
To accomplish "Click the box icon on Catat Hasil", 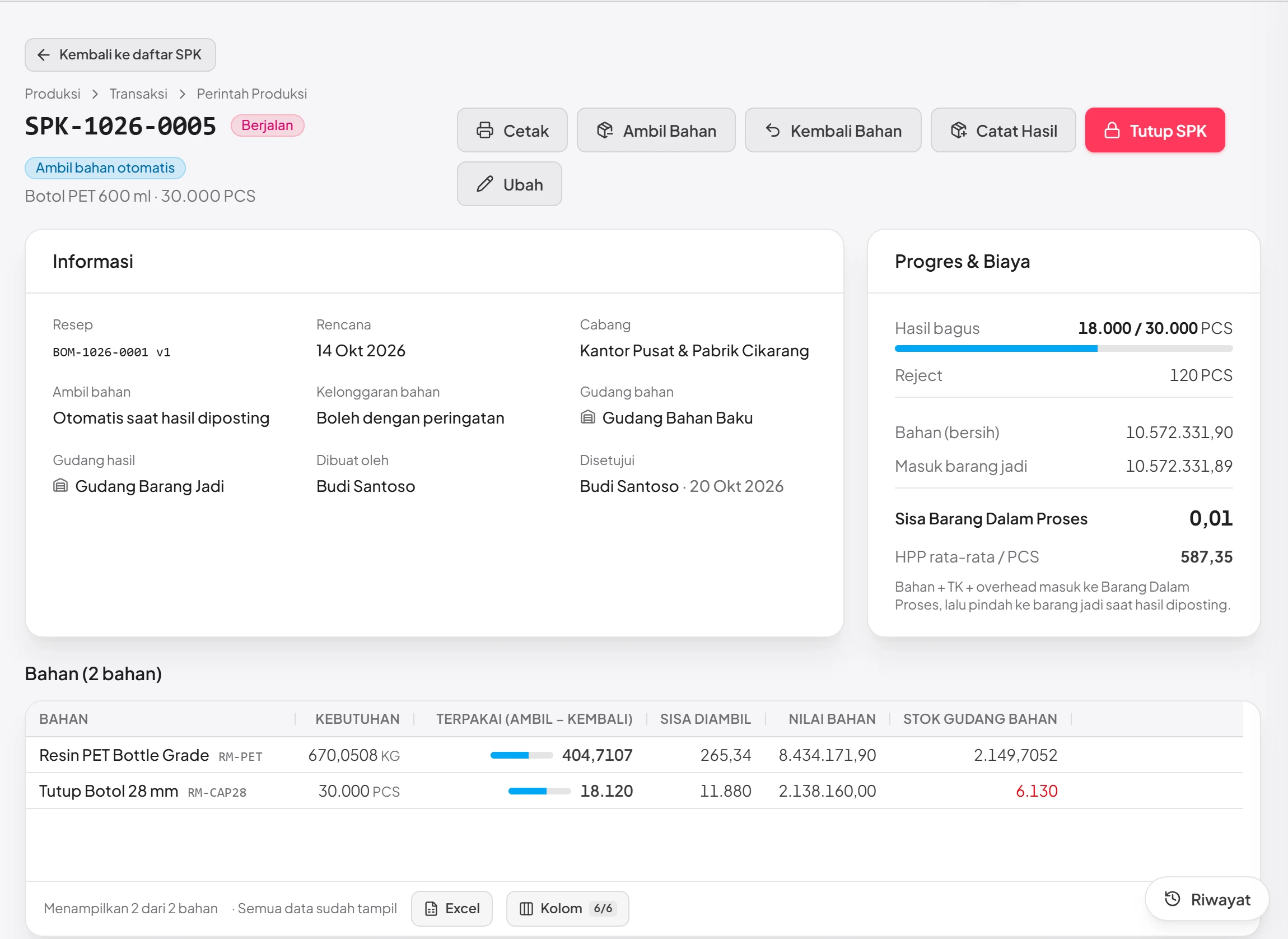I will [x=959, y=130].
